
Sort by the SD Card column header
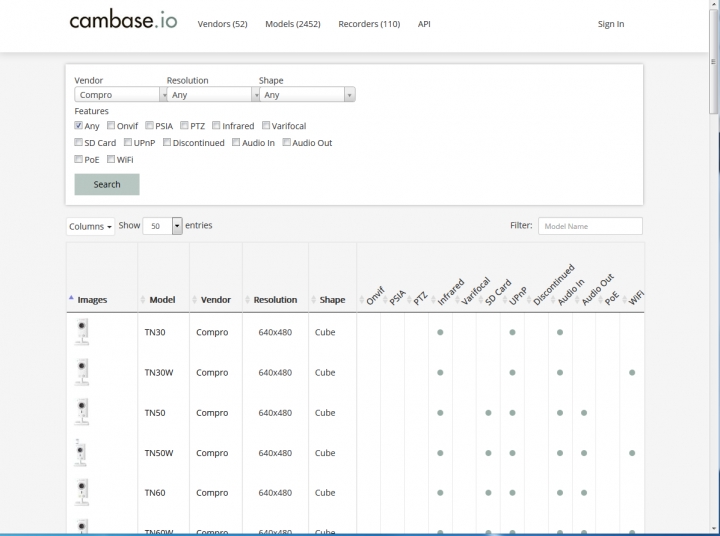(496, 293)
